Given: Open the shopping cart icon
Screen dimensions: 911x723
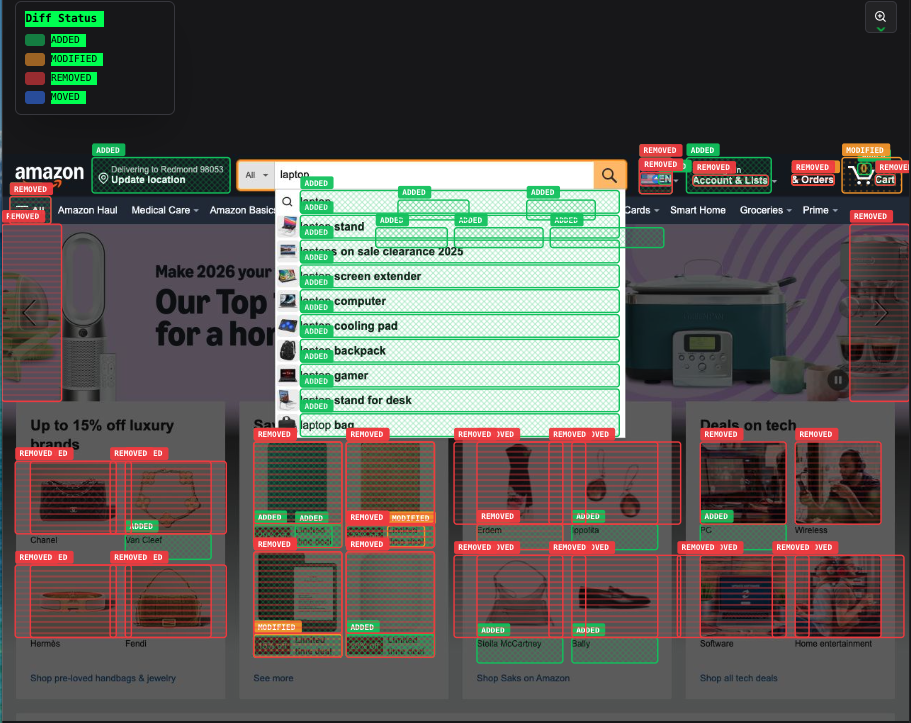Looking at the screenshot, I should click(859, 176).
